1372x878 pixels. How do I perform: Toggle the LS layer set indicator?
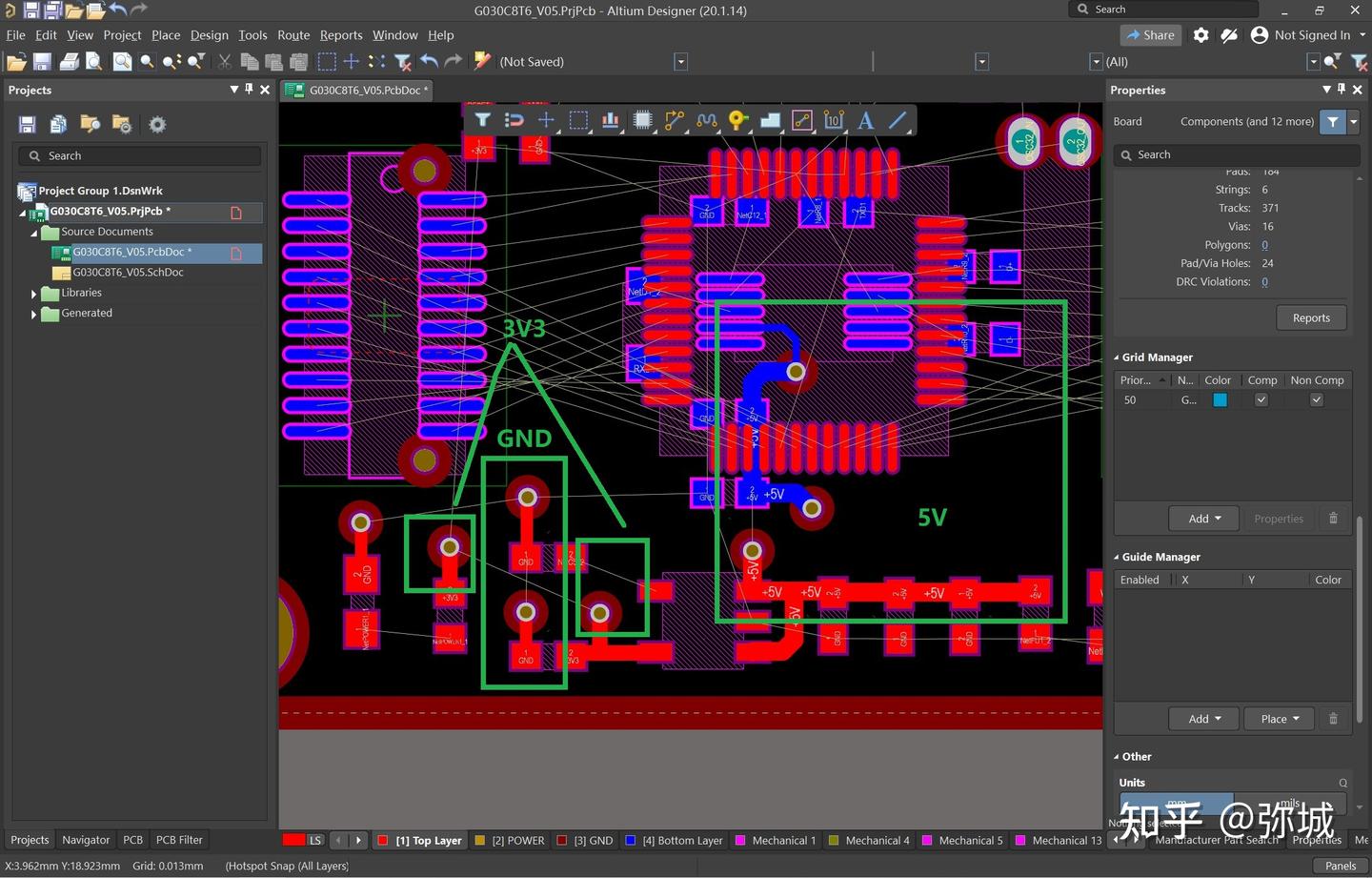(x=314, y=840)
